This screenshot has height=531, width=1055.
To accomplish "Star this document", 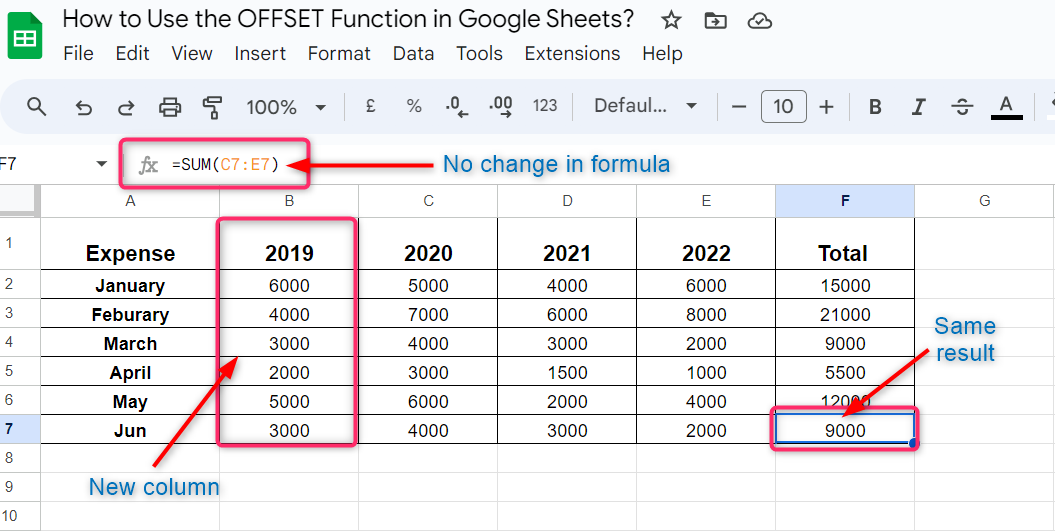I will [671, 20].
